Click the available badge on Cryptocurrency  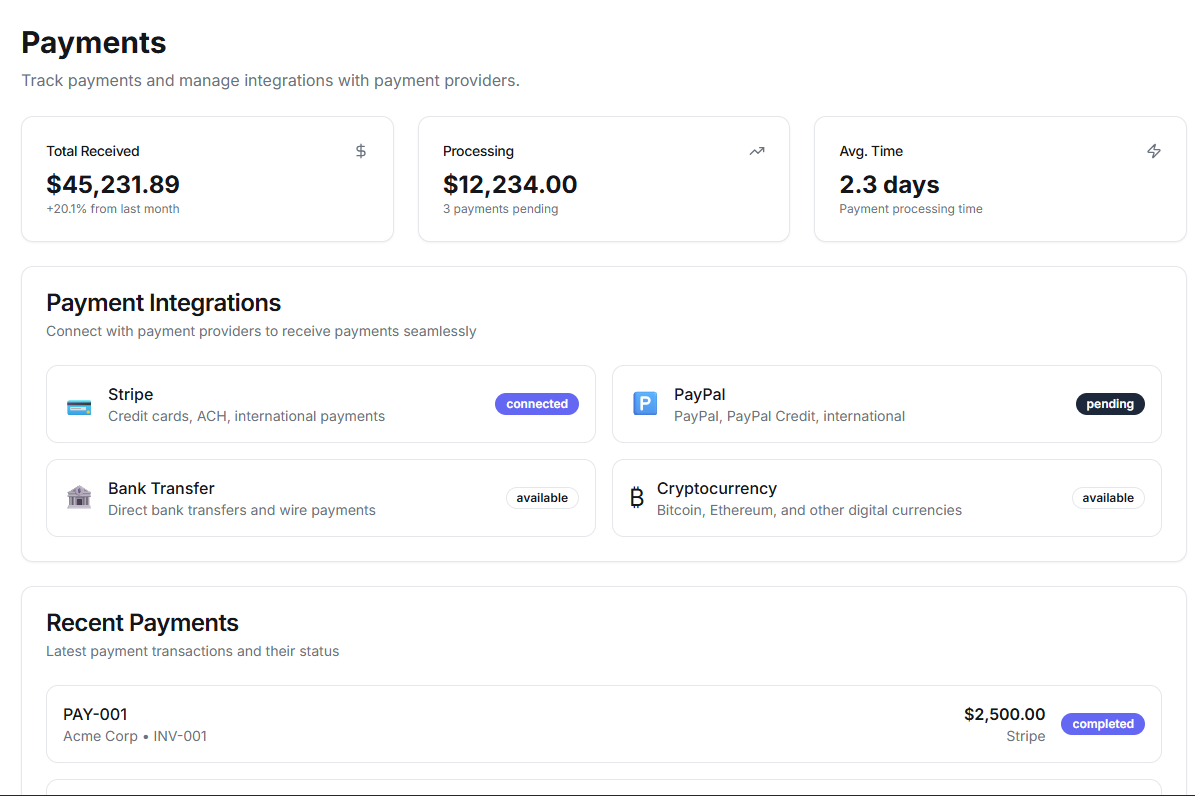1108,497
